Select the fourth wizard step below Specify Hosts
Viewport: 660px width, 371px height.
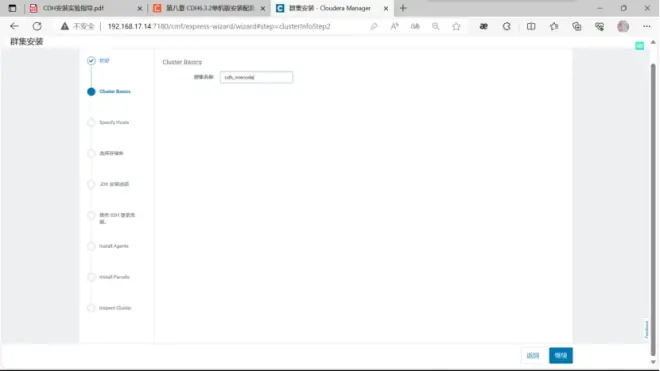pos(111,153)
